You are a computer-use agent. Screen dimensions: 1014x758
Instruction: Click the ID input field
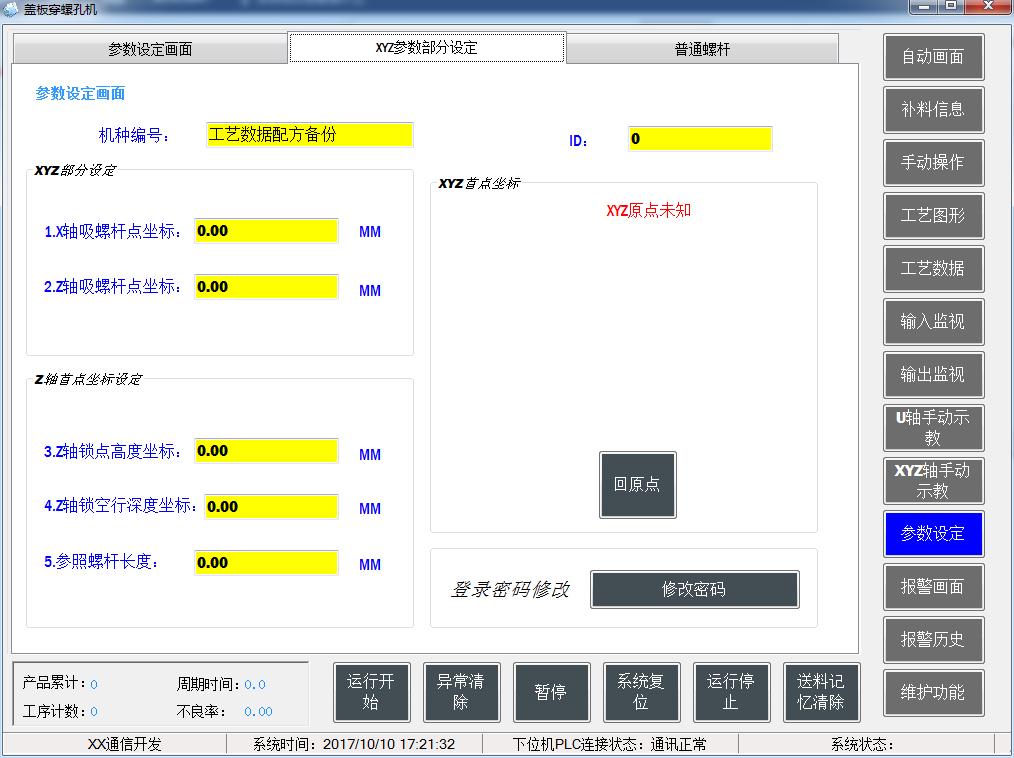pyautogui.click(x=700, y=138)
